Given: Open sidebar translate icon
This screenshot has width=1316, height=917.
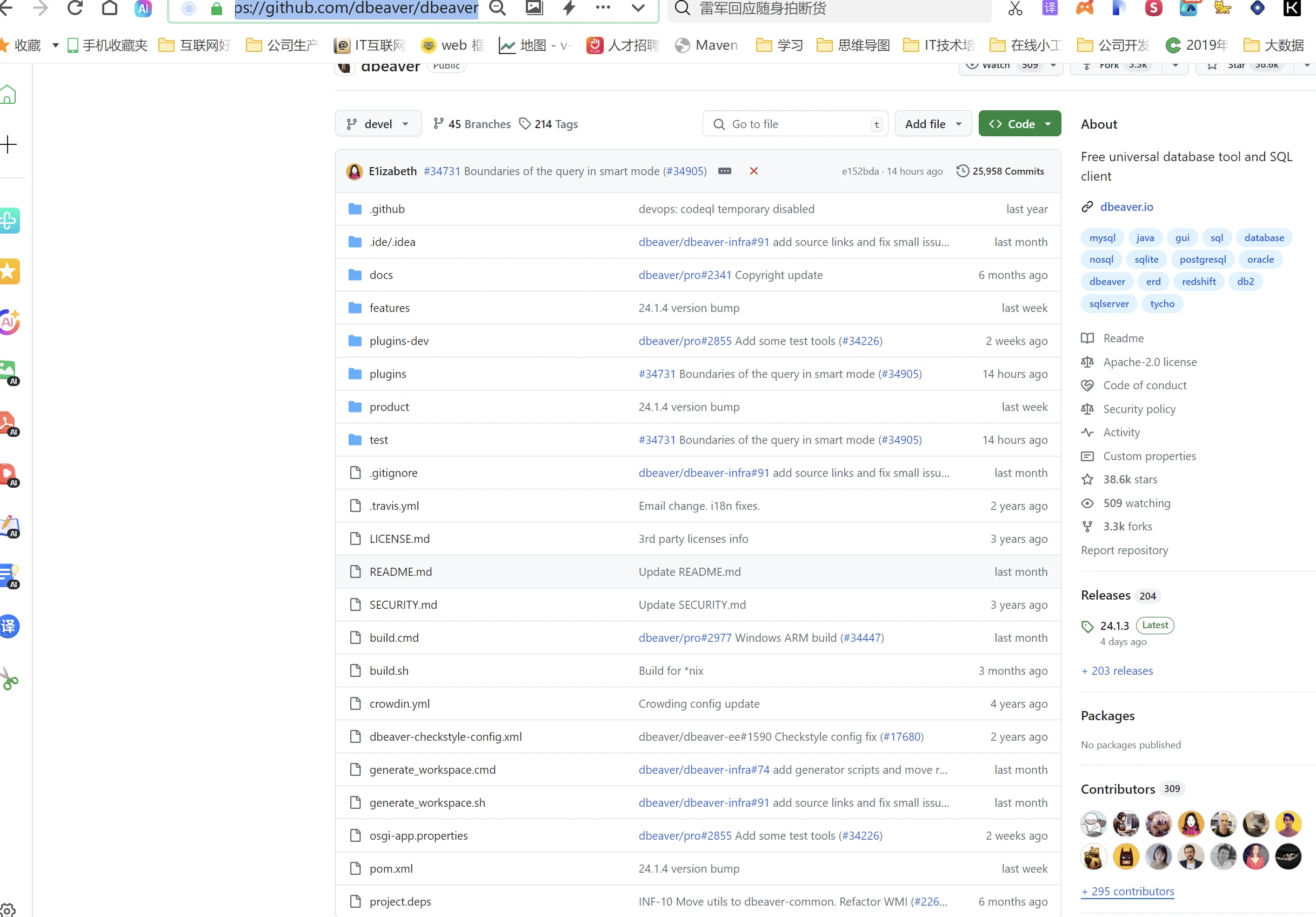Looking at the screenshot, I should pos(9,626).
